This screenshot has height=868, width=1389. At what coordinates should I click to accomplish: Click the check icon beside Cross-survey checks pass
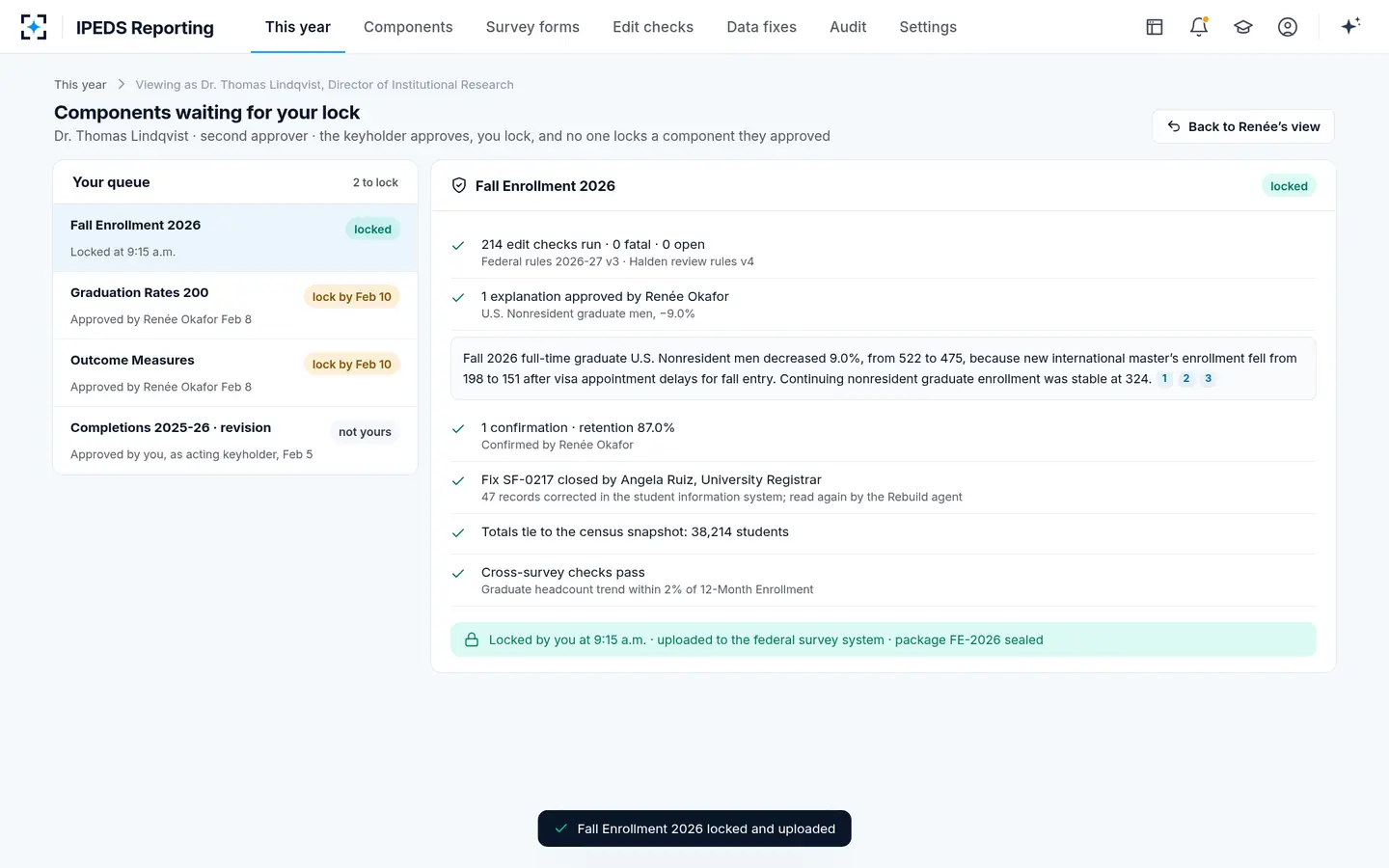pos(458,573)
